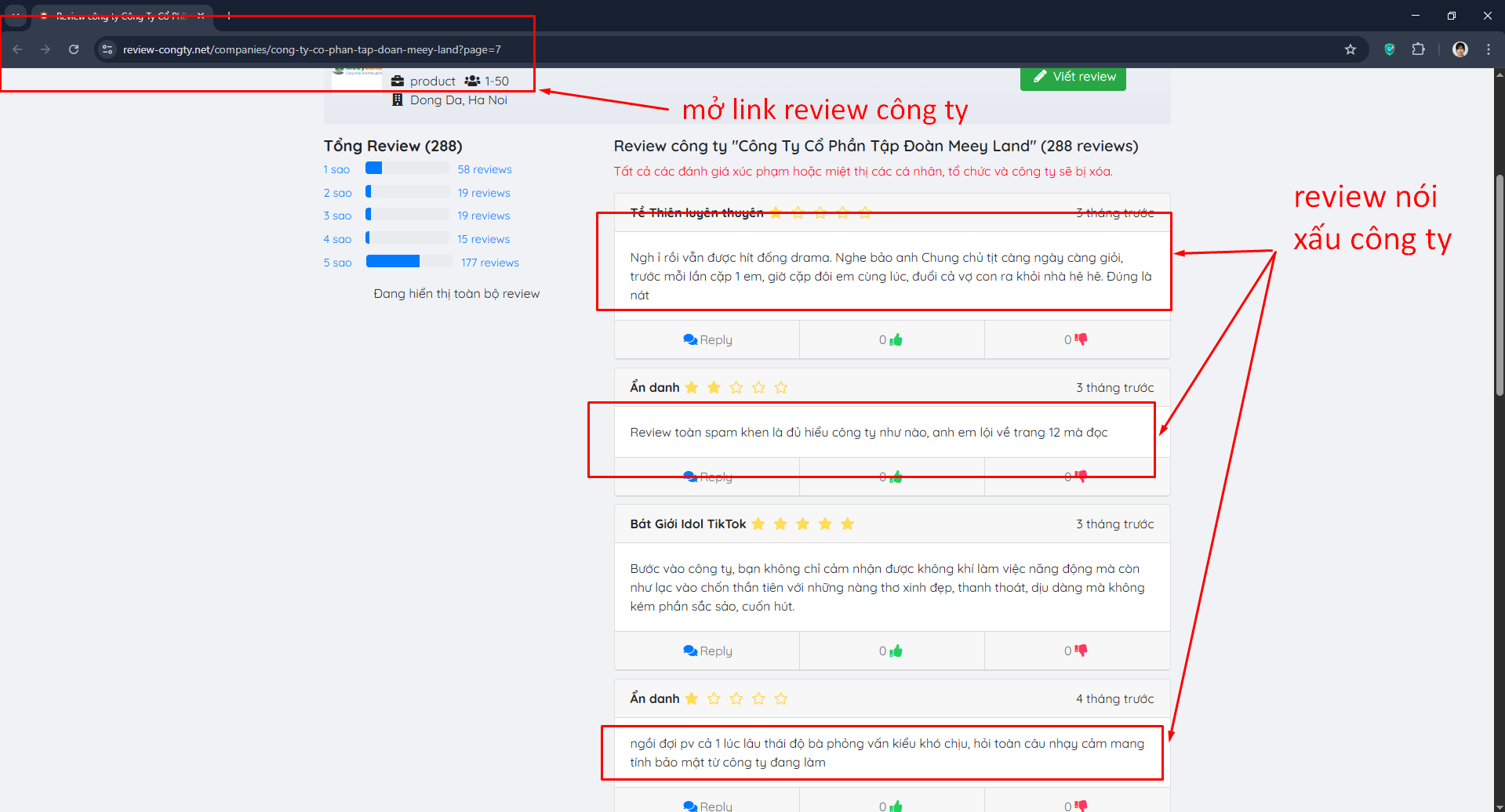The height and width of the screenshot is (812, 1505).
Task: Filter by 5 sao reviews
Action: click(337, 263)
